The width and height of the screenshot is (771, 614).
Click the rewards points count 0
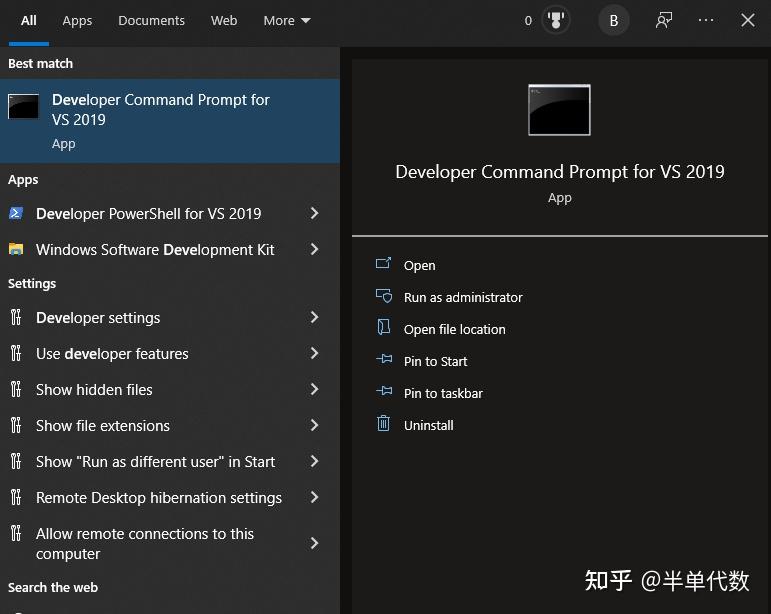(528, 21)
